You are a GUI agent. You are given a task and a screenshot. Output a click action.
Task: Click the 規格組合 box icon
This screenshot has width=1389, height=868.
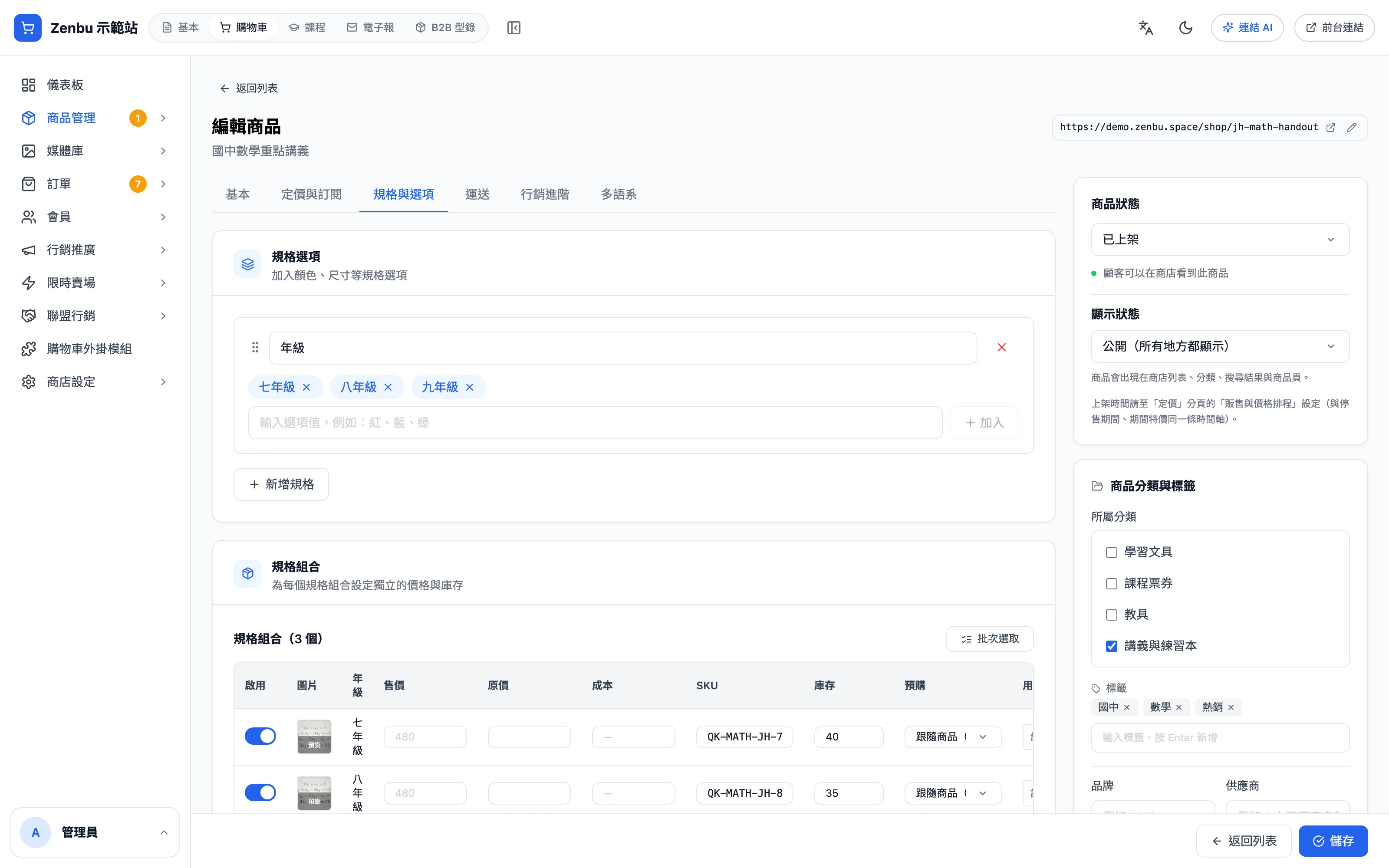coord(247,573)
